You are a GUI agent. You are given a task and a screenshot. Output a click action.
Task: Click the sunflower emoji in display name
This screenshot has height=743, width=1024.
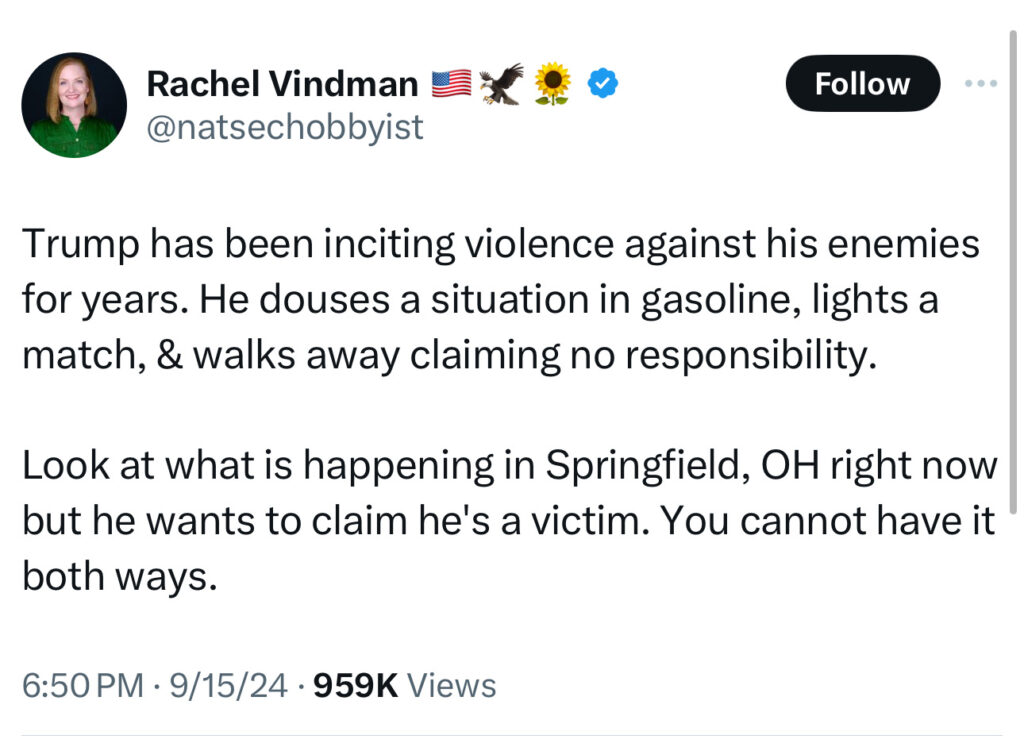point(552,84)
